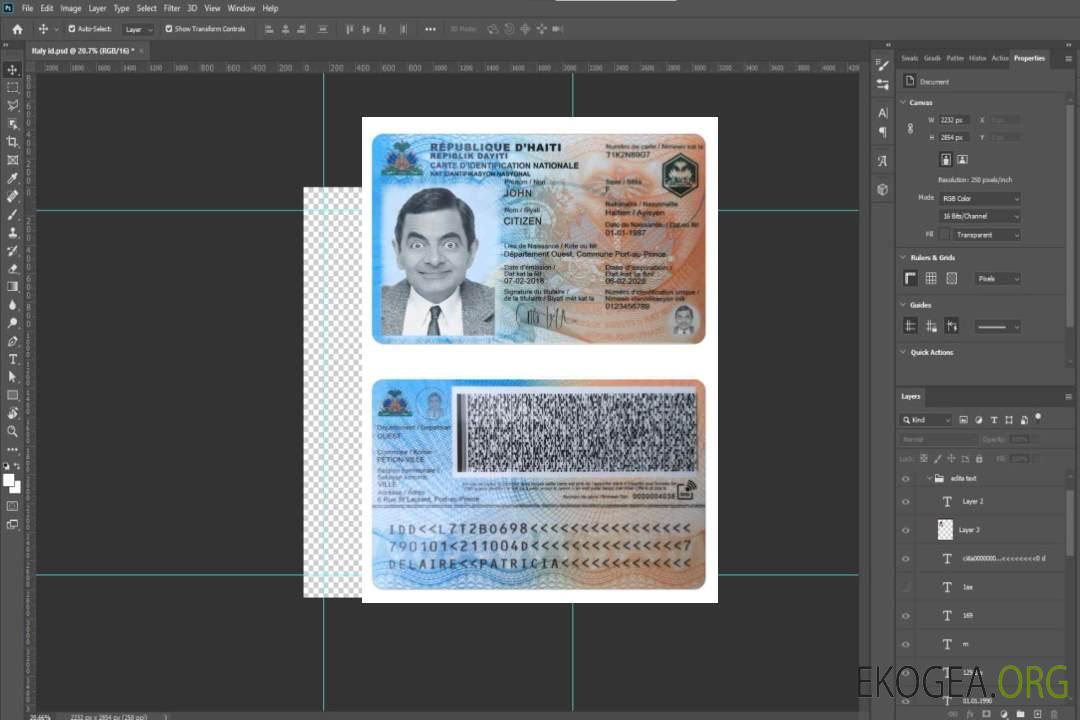Select the Eyedropper tool
The height and width of the screenshot is (720, 1080).
[13, 178]
